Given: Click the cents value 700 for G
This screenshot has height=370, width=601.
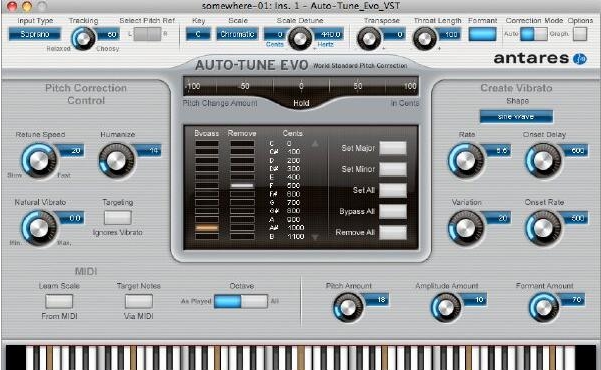Looking at the screenshot, I should click(293, 202).
